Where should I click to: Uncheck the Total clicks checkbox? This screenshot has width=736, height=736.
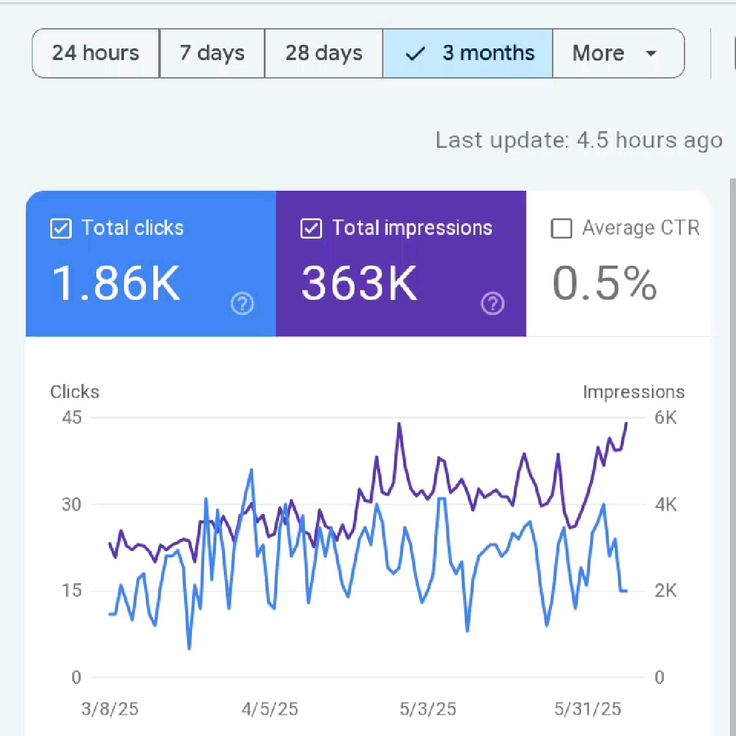61,229
